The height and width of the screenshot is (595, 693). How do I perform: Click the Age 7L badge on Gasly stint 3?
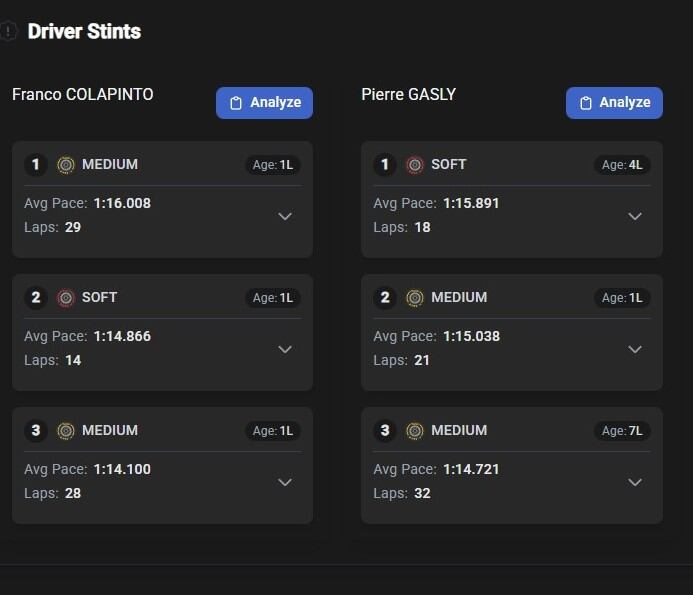(622, 431)
